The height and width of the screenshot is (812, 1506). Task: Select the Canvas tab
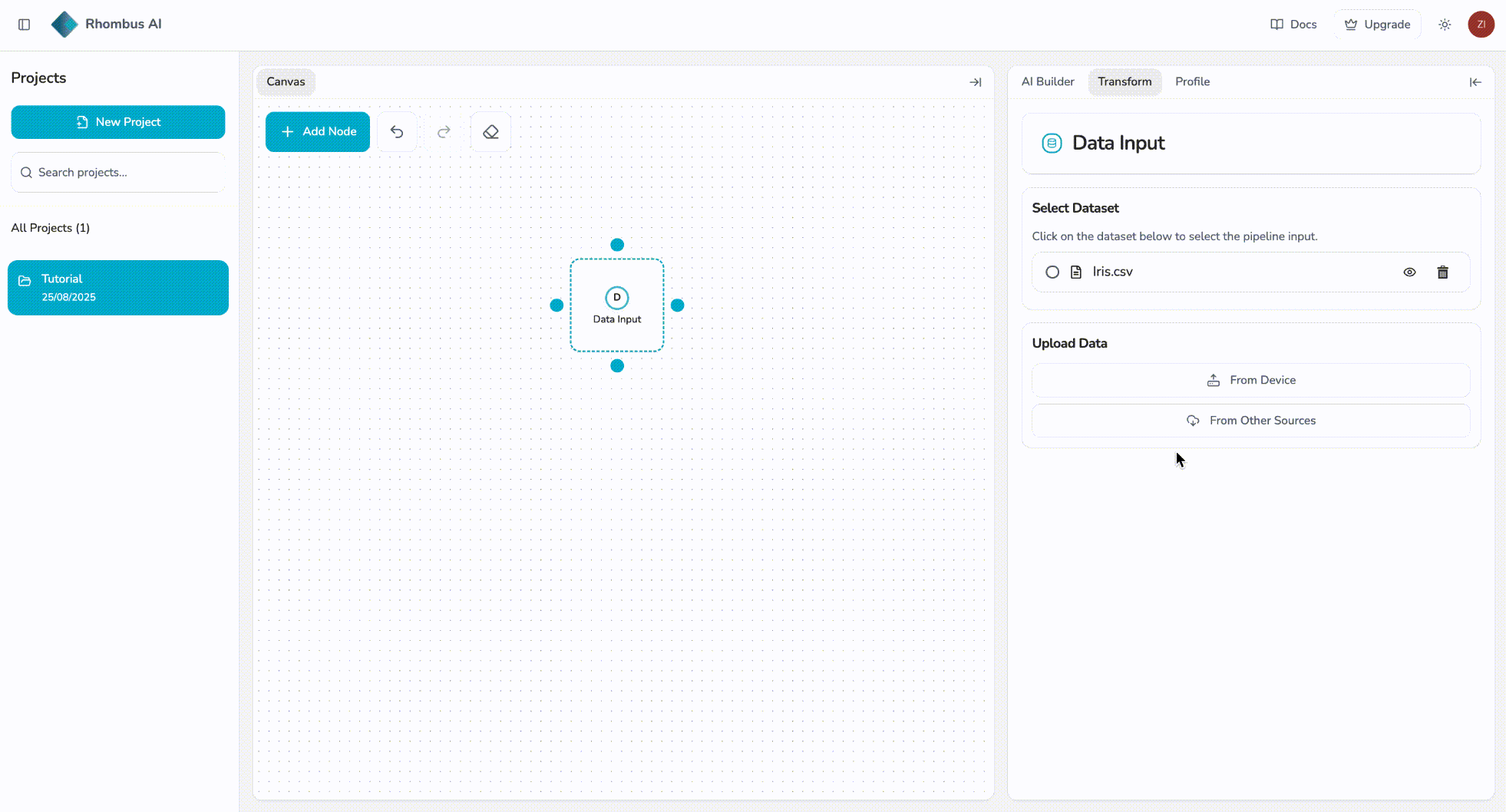[286, 82]
